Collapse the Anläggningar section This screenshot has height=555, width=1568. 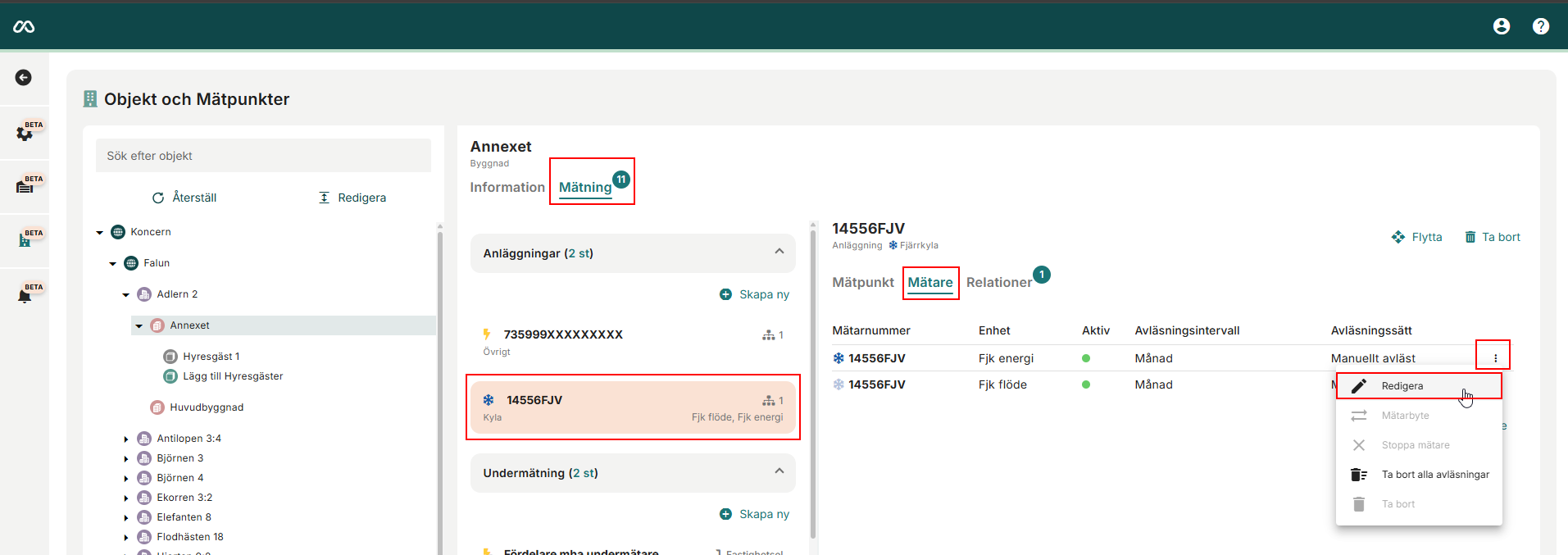pyautogui.click(x=779, y=252)
